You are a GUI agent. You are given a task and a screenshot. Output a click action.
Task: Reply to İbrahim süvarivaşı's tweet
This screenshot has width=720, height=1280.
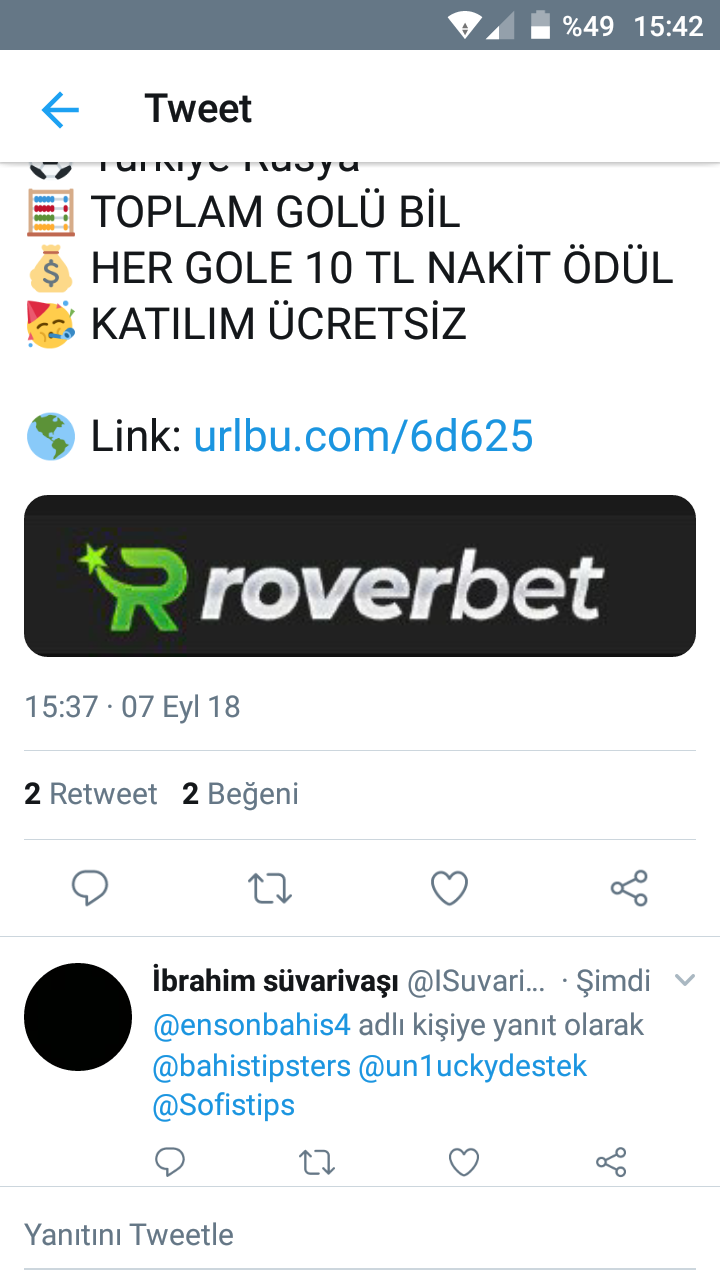(170, 1161)
